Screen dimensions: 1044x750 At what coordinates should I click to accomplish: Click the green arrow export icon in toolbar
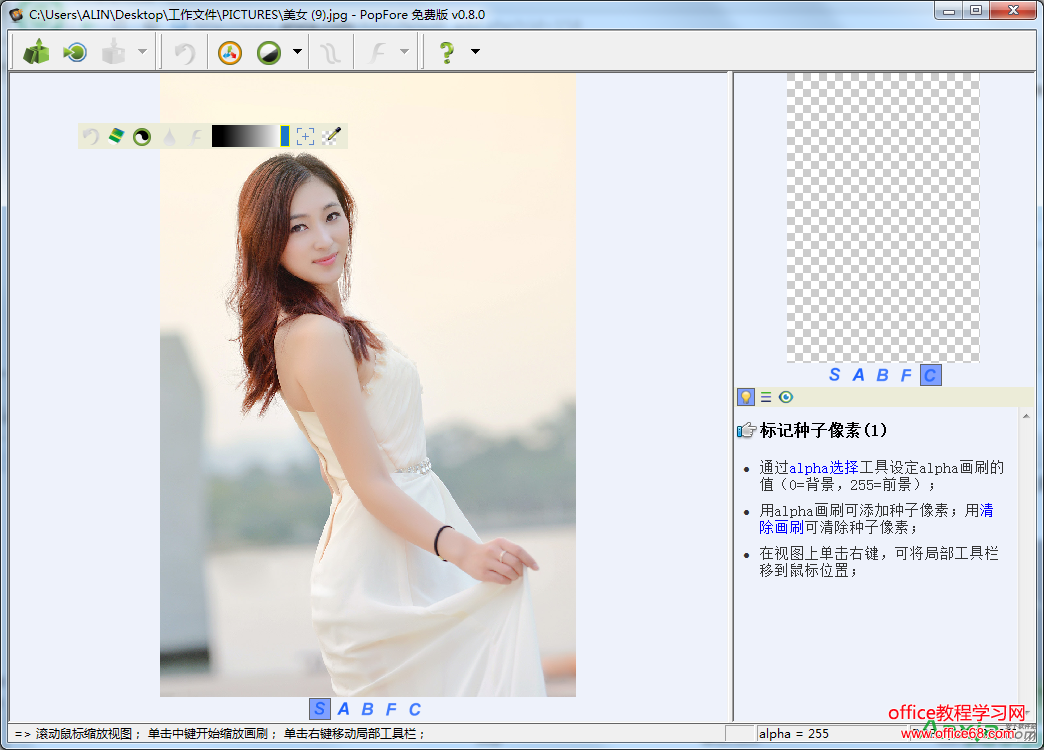click(75, 53)
